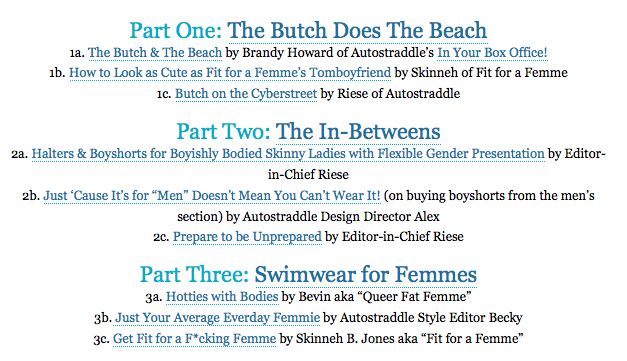Click the 'Part One:' heading text

(176, 31)
